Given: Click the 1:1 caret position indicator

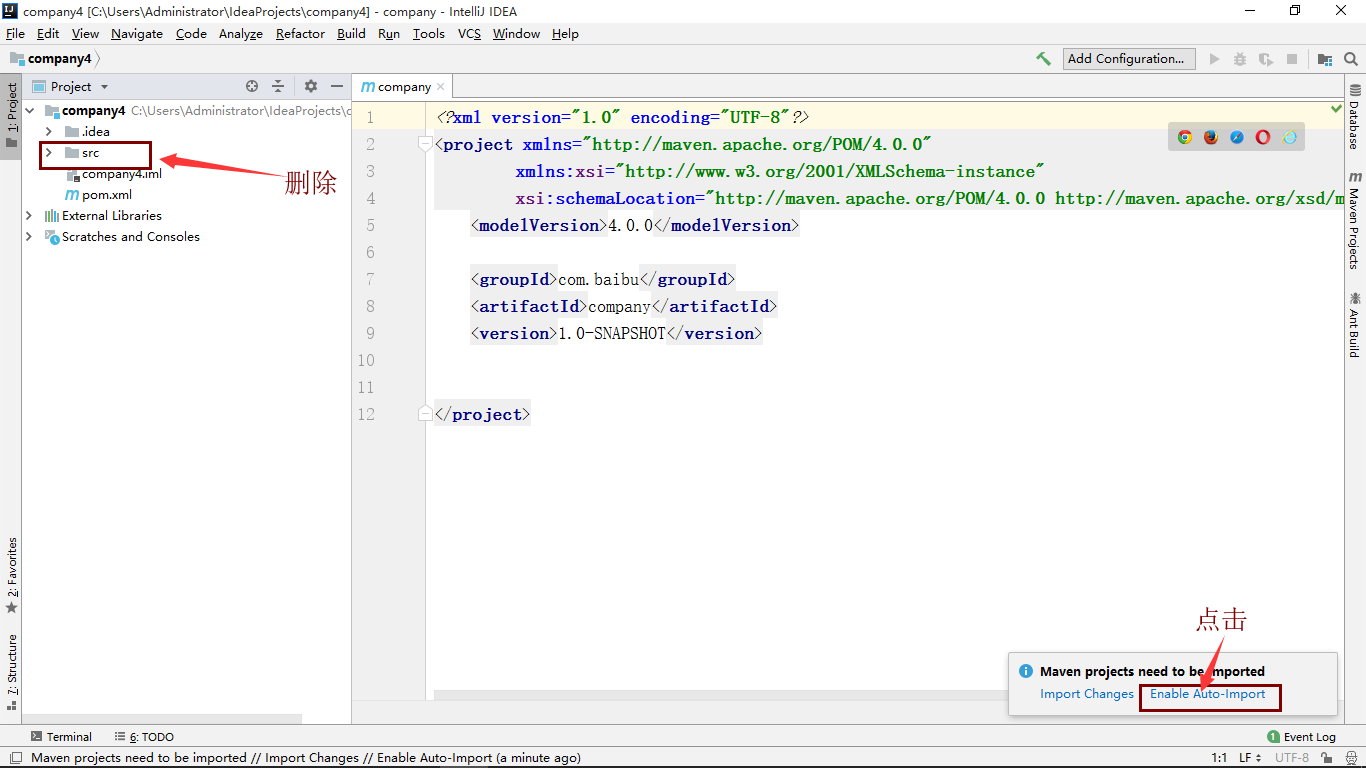Looking at the screenshot, I should click(1219, 758).
